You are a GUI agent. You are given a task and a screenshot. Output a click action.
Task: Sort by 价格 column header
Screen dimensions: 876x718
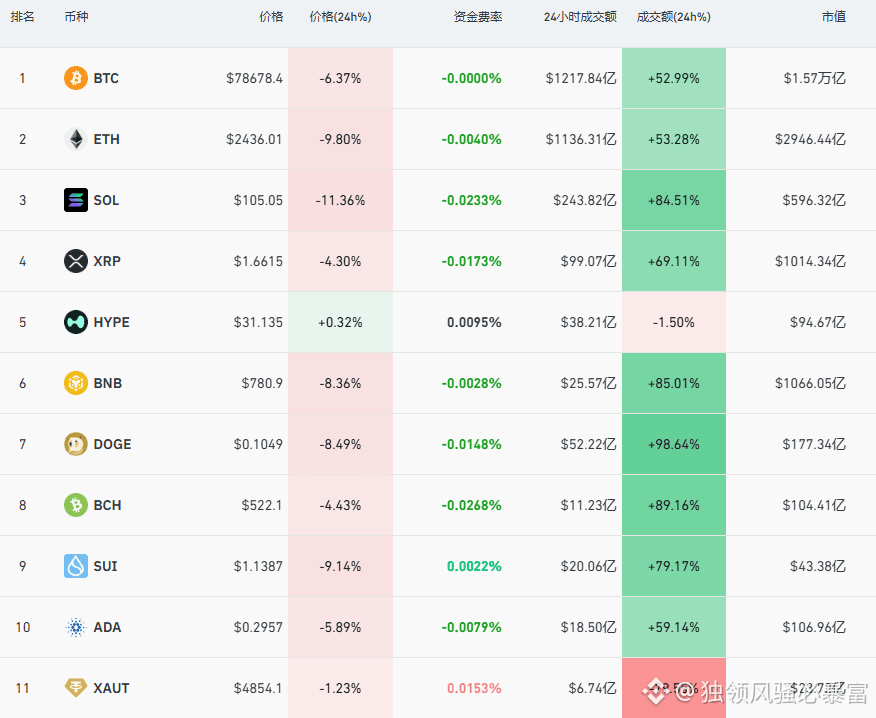270,17
